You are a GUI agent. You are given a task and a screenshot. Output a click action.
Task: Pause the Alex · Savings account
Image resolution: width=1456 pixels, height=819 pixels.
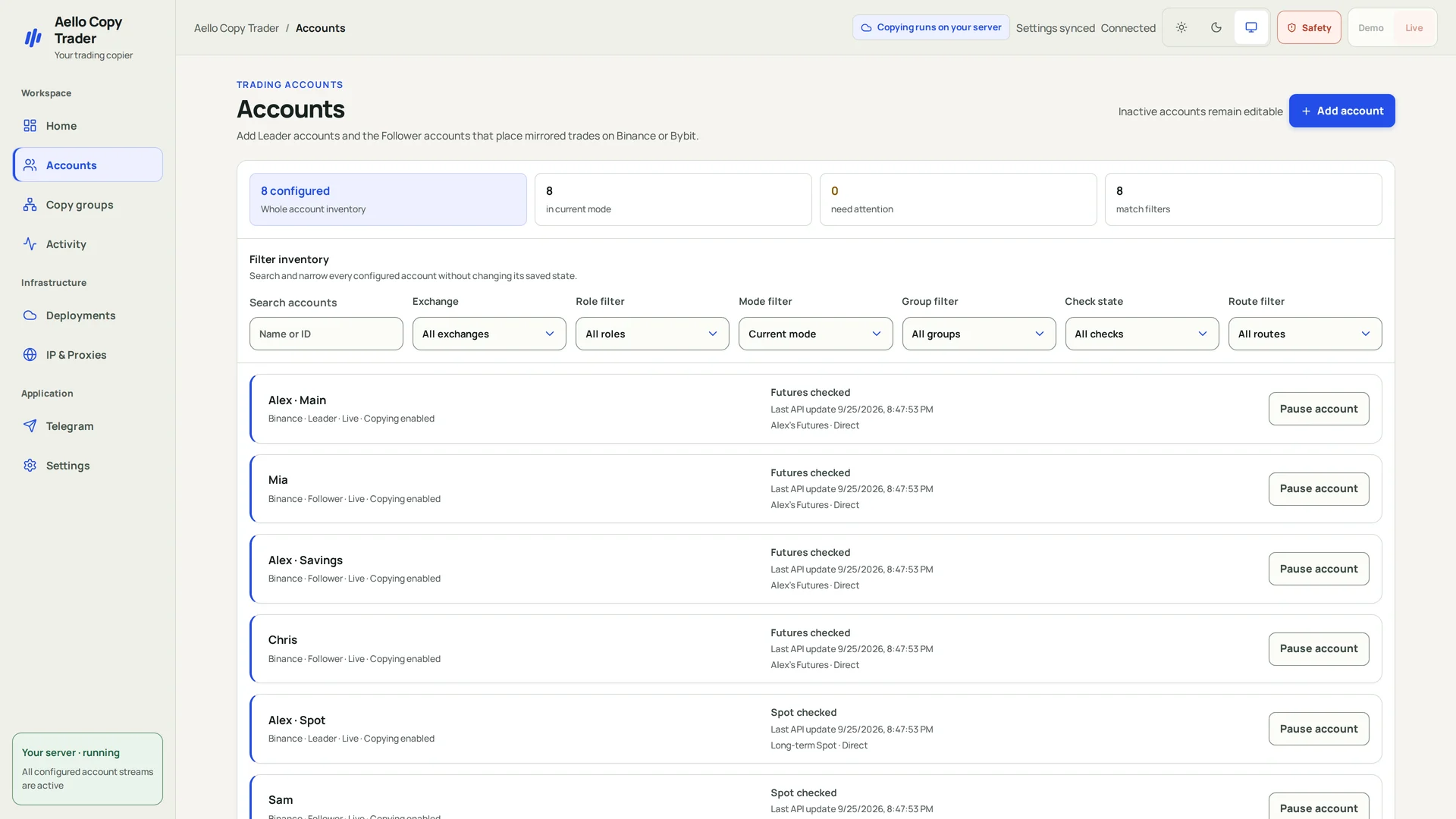pos(1319,569)
